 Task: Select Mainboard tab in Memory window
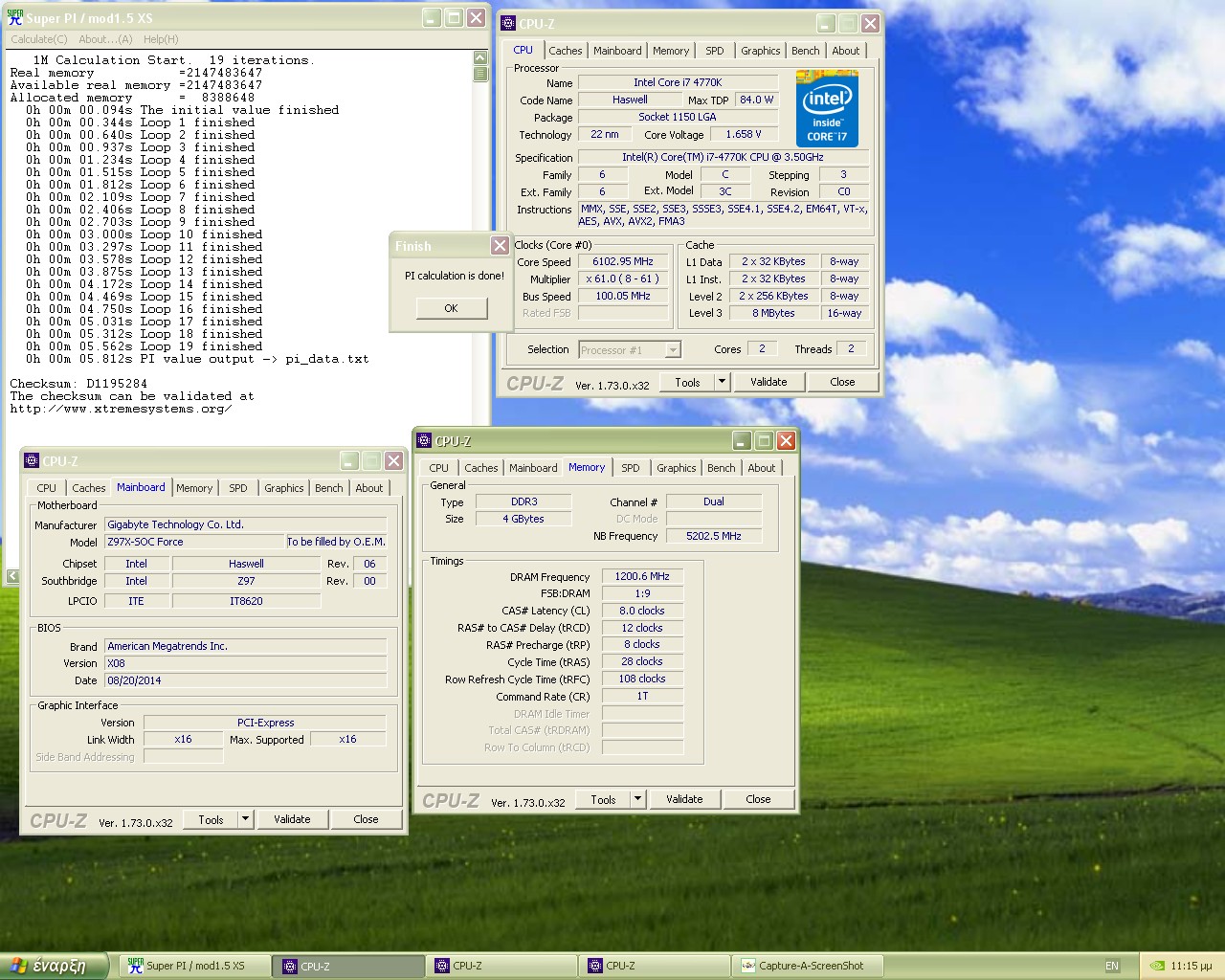point(533,468)
